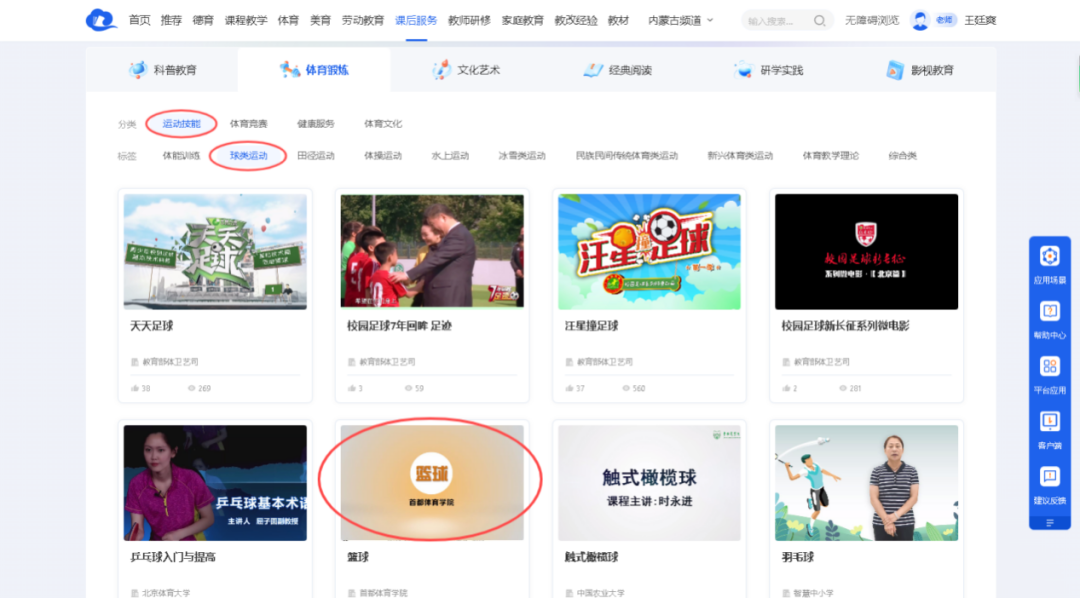Open the 天天足球 course thumbnail

tap(215, 251)
